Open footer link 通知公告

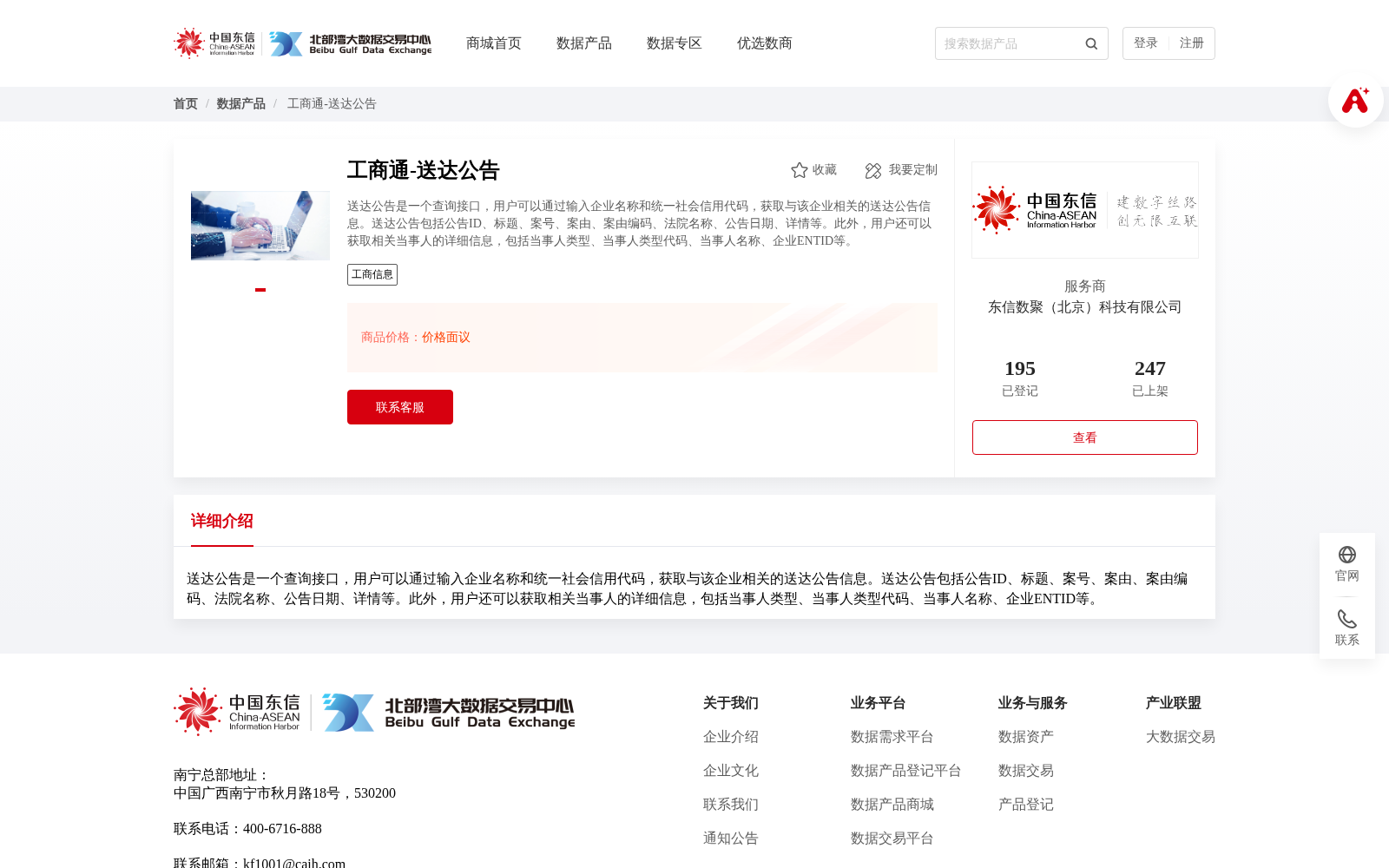point(731,838)
